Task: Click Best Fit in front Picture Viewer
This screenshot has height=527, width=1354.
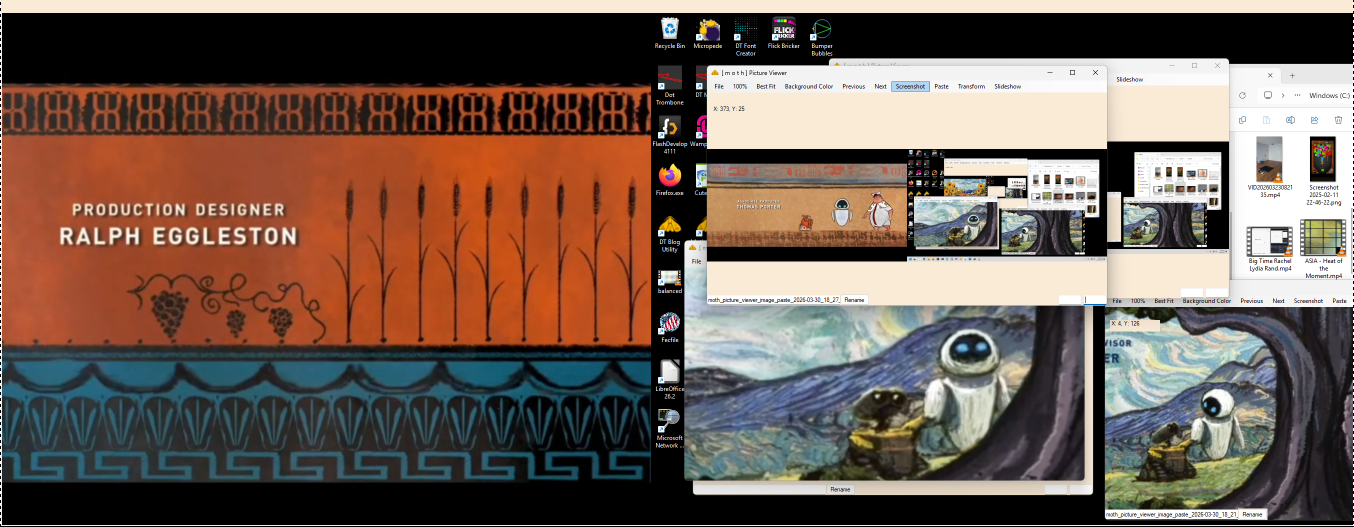Action: pyautogui.click(x=766, y=87)
